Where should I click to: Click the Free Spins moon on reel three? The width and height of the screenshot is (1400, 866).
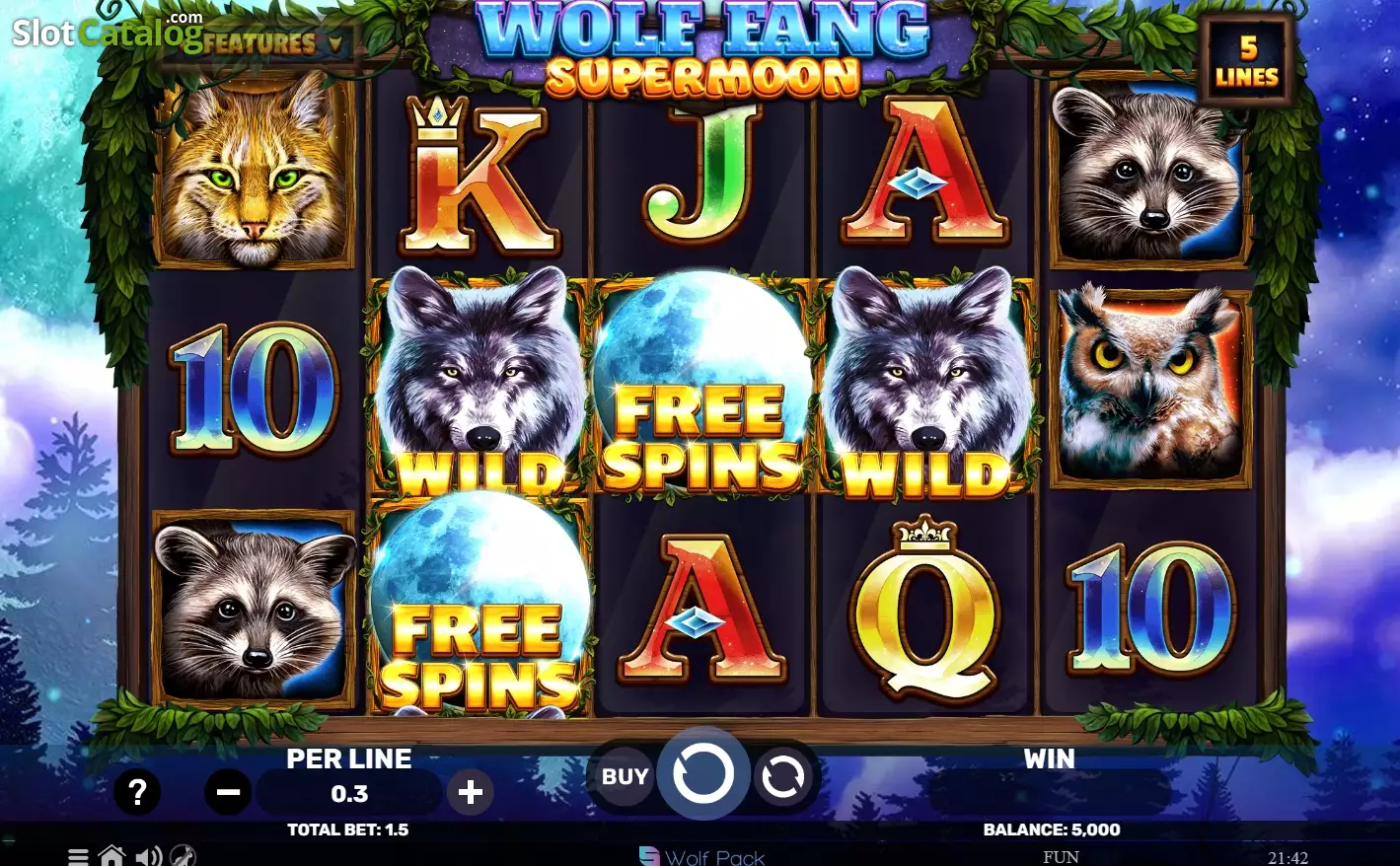coord(701,383)
